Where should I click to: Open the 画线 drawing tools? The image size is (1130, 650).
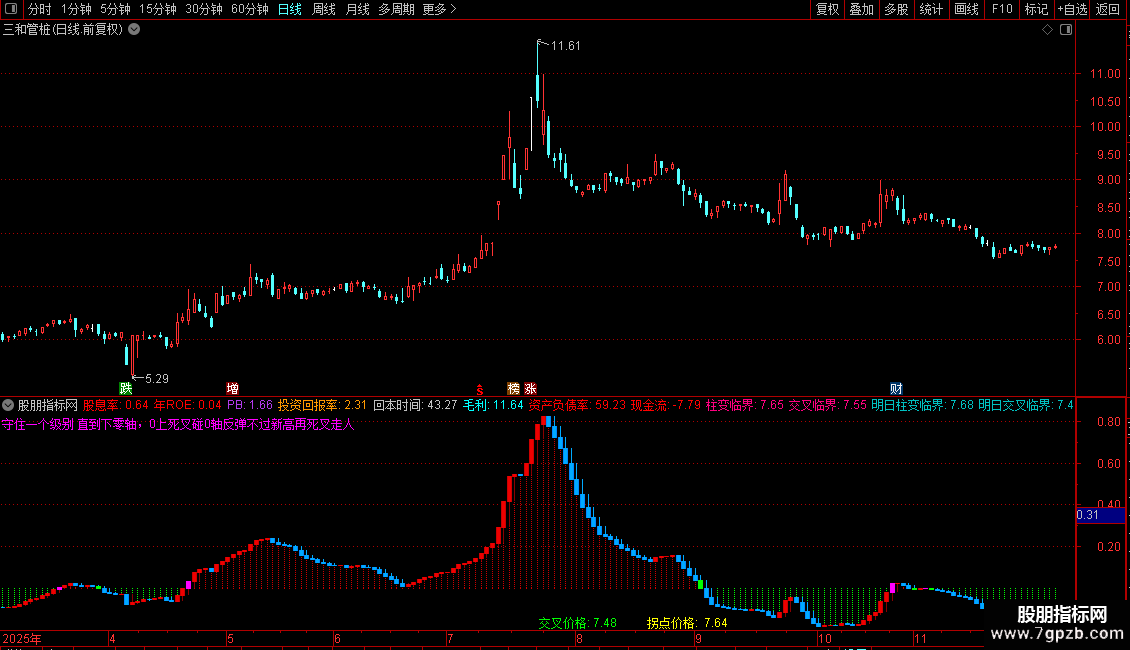point(966,9)
